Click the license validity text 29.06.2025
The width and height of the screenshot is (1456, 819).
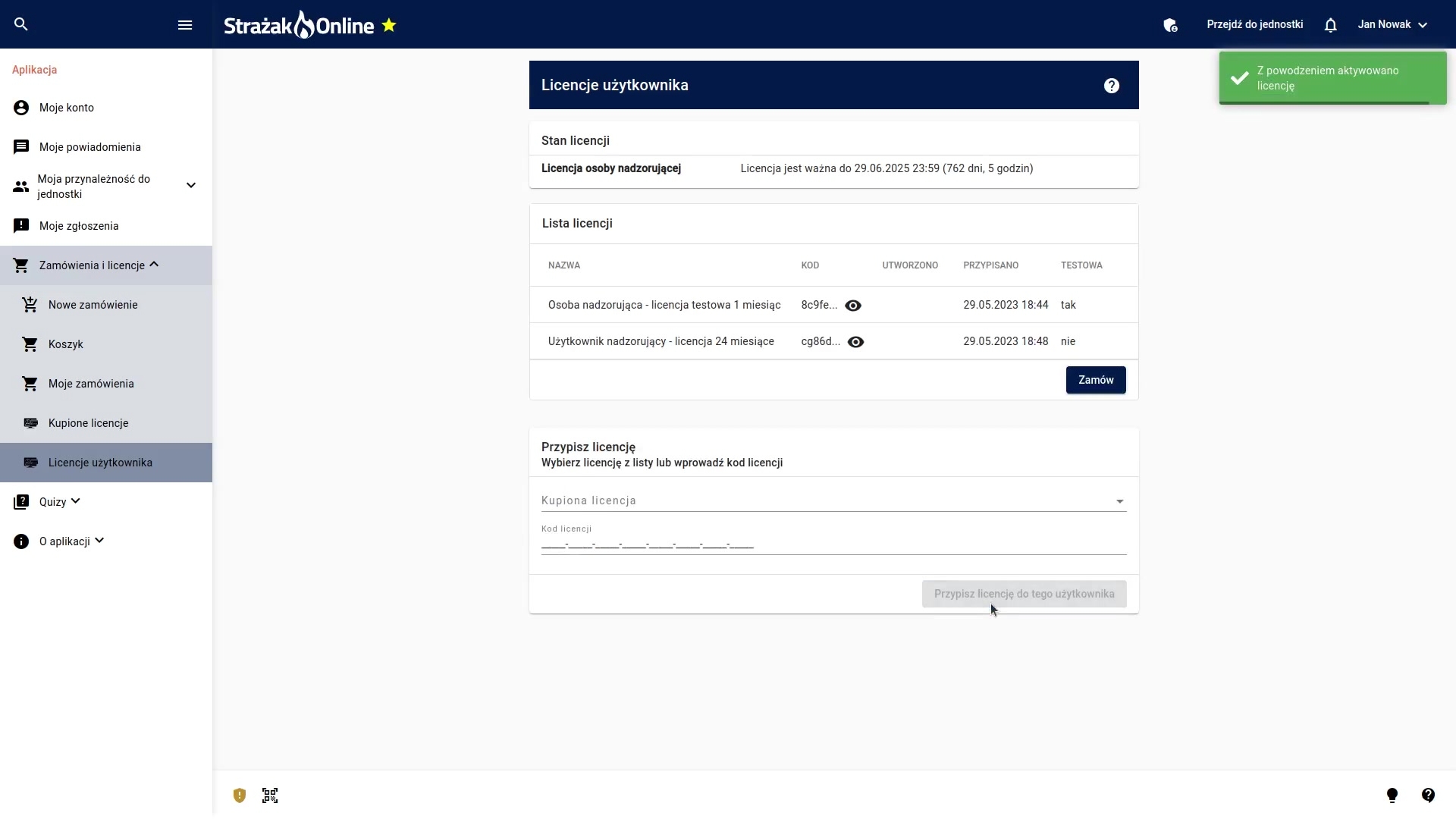tap(886, 168)
